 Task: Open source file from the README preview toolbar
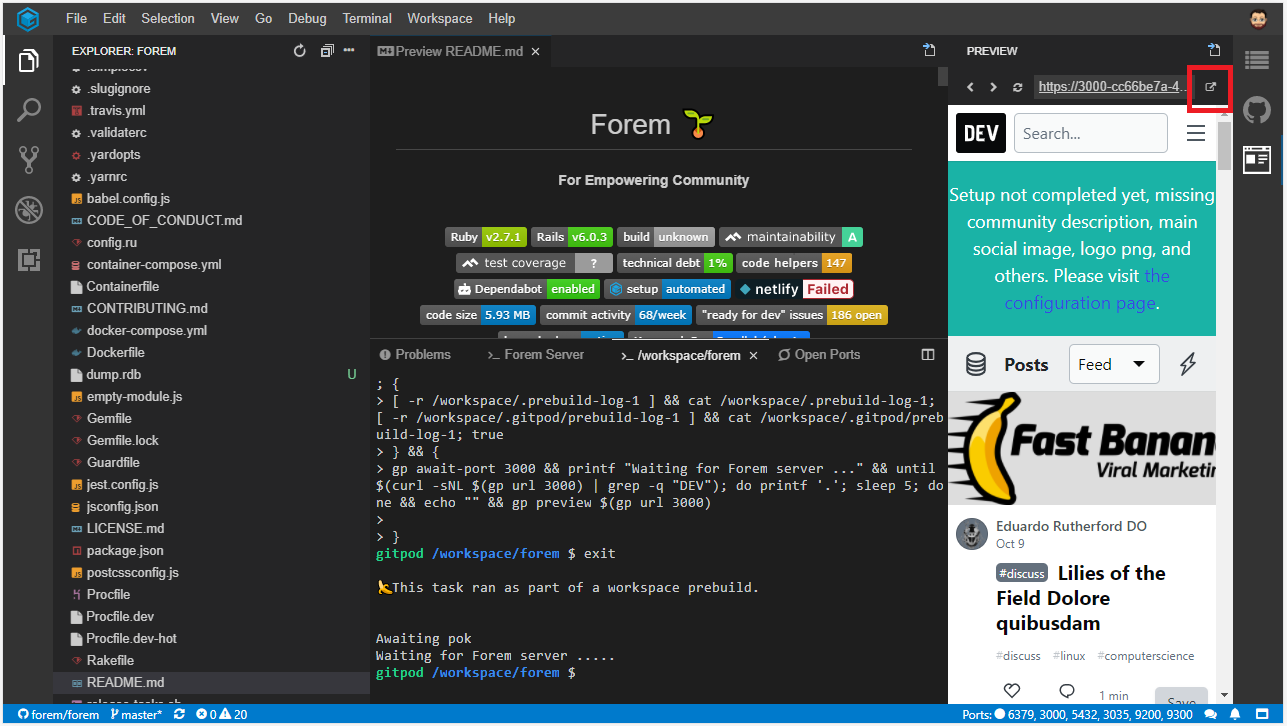coord(929,50)
